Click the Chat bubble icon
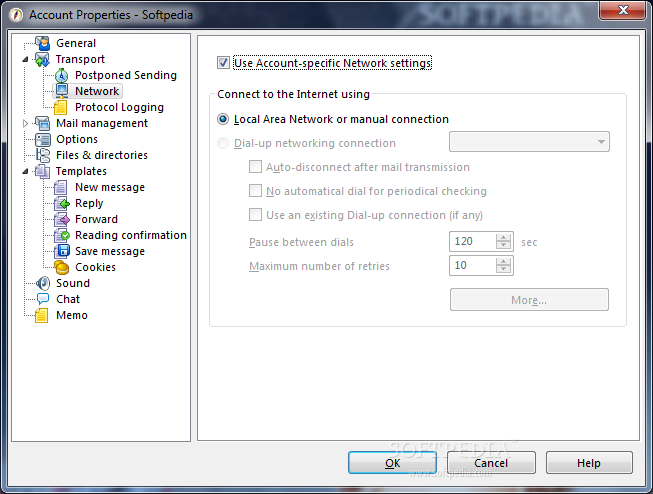653x494 pixels. tap(42, 299)
